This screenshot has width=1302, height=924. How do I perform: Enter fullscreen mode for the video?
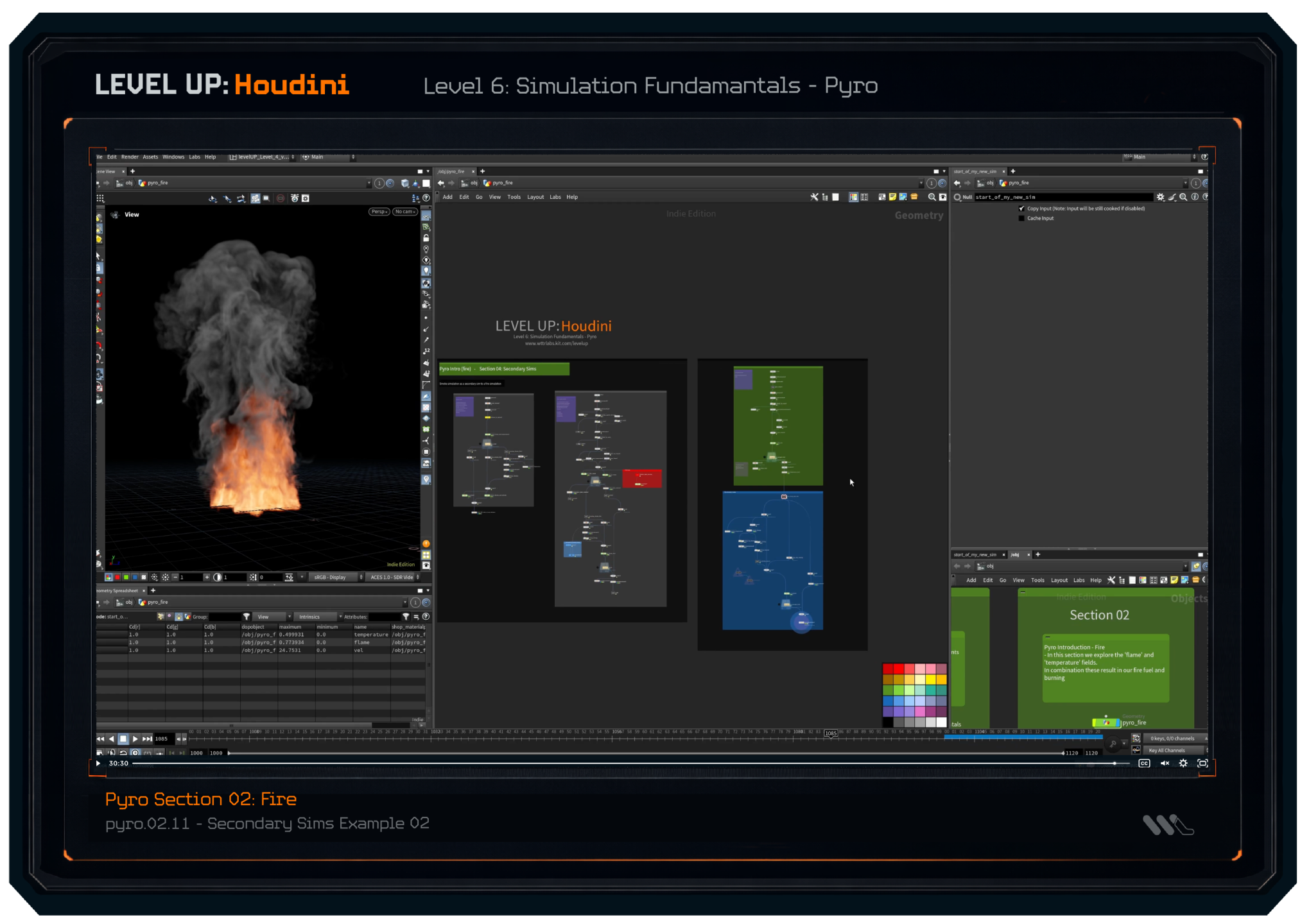point(1202,763)
